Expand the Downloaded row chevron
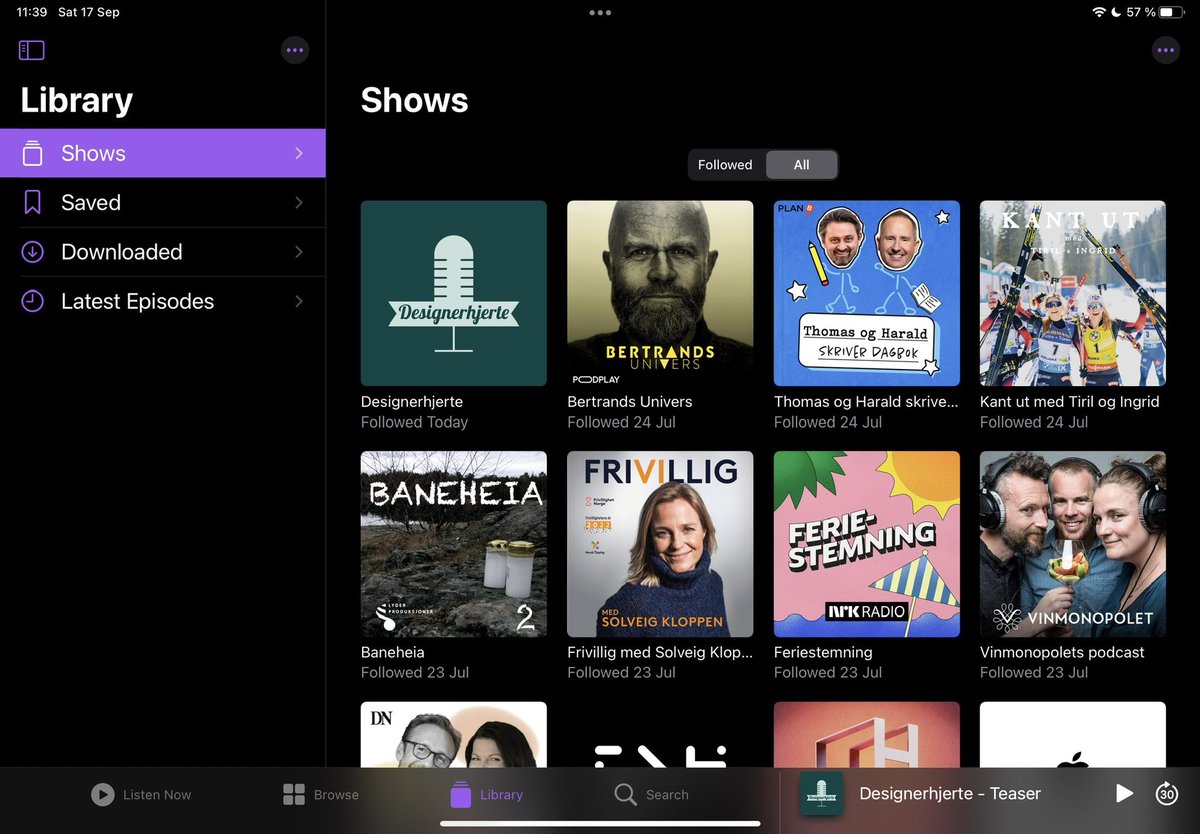The width and height of the screenshot is (1200, 834). pyautogui.click(x=299, y=252)
